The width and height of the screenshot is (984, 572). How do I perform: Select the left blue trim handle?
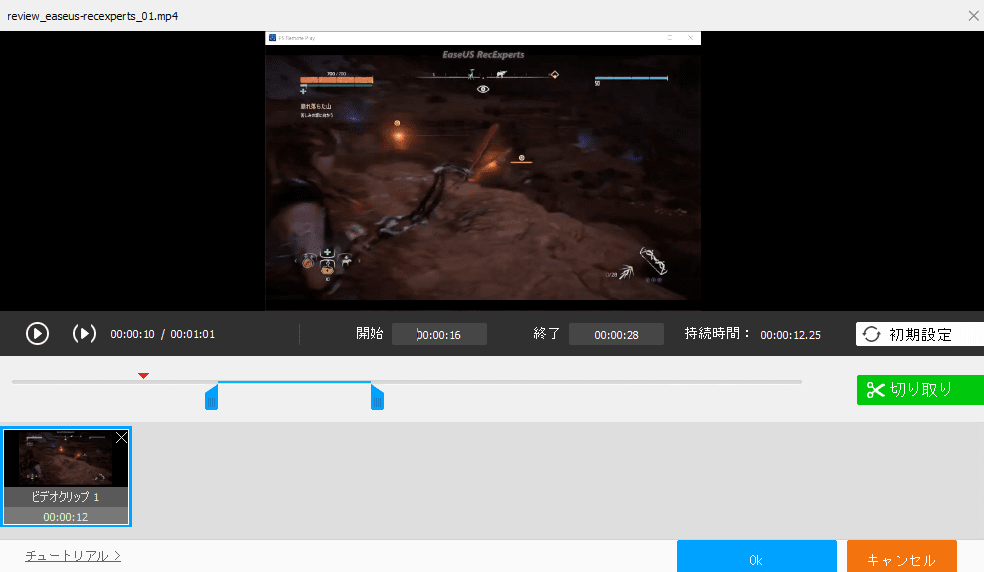[211, 397]
